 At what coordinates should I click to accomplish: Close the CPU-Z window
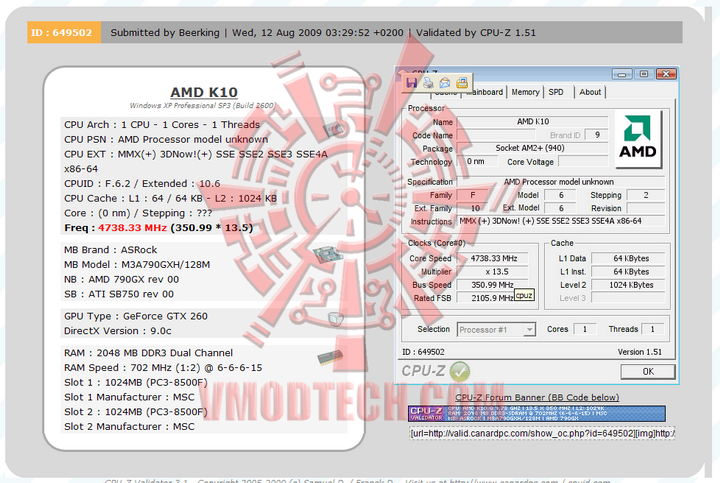coord(666,74)
